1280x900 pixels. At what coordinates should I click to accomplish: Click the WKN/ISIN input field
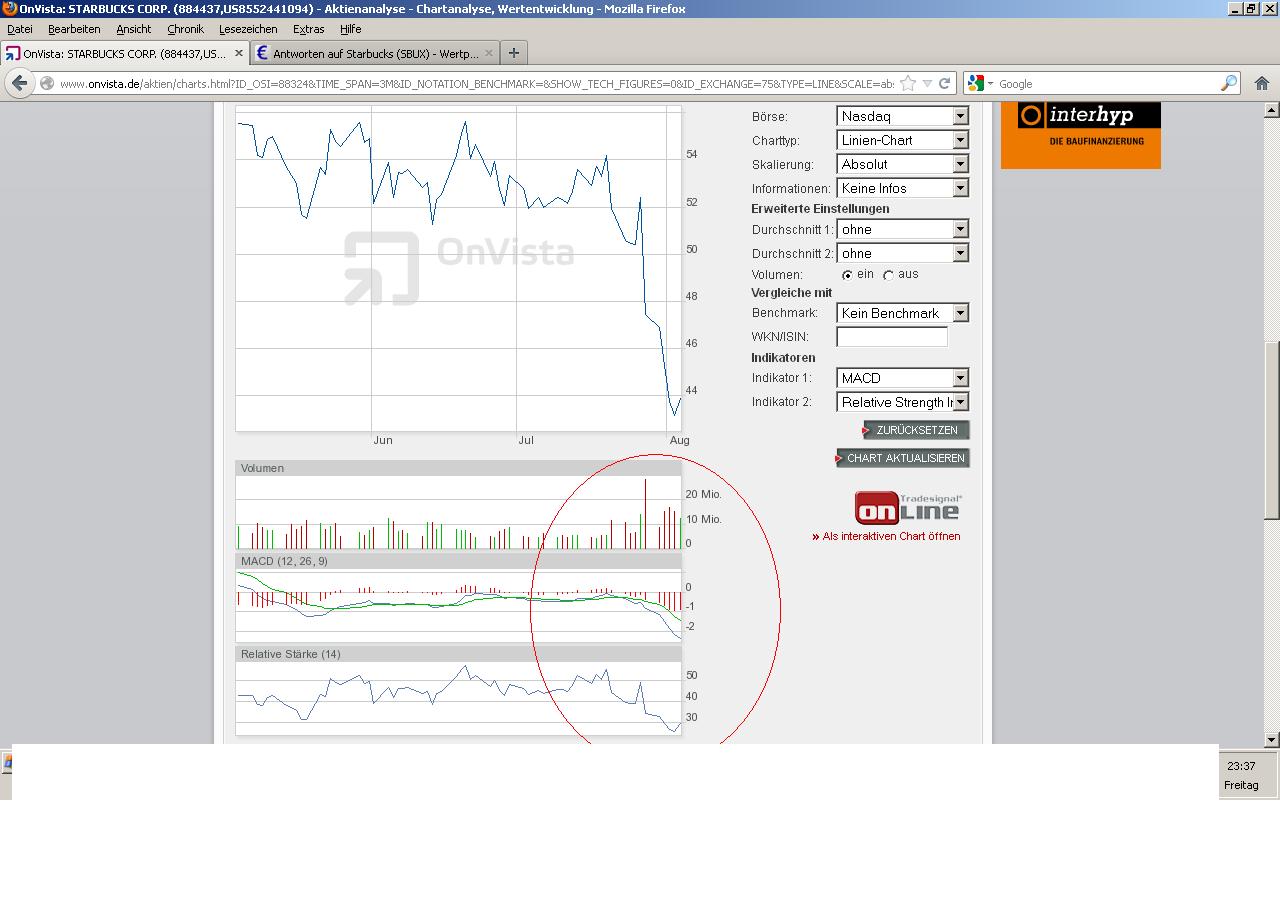click(x=892, y=337)
